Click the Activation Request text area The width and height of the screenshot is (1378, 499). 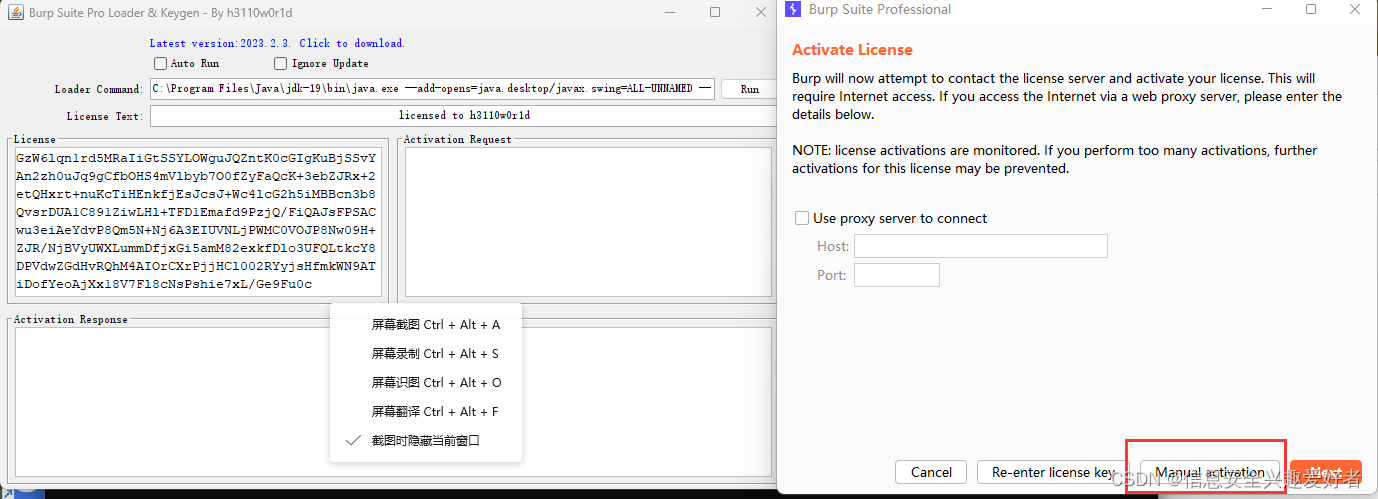tap(587, 222)
